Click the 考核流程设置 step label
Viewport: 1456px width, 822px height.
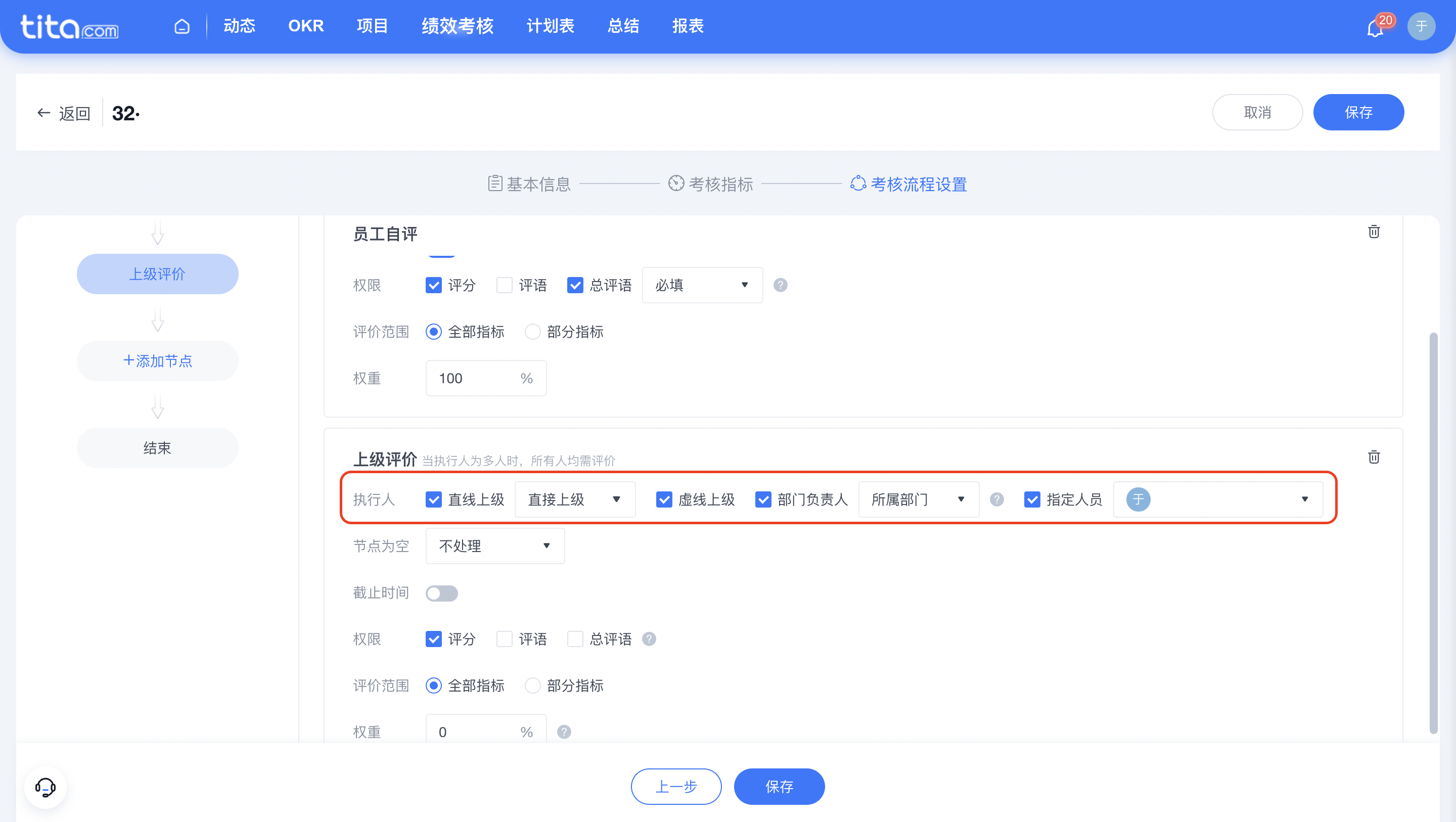919,184
